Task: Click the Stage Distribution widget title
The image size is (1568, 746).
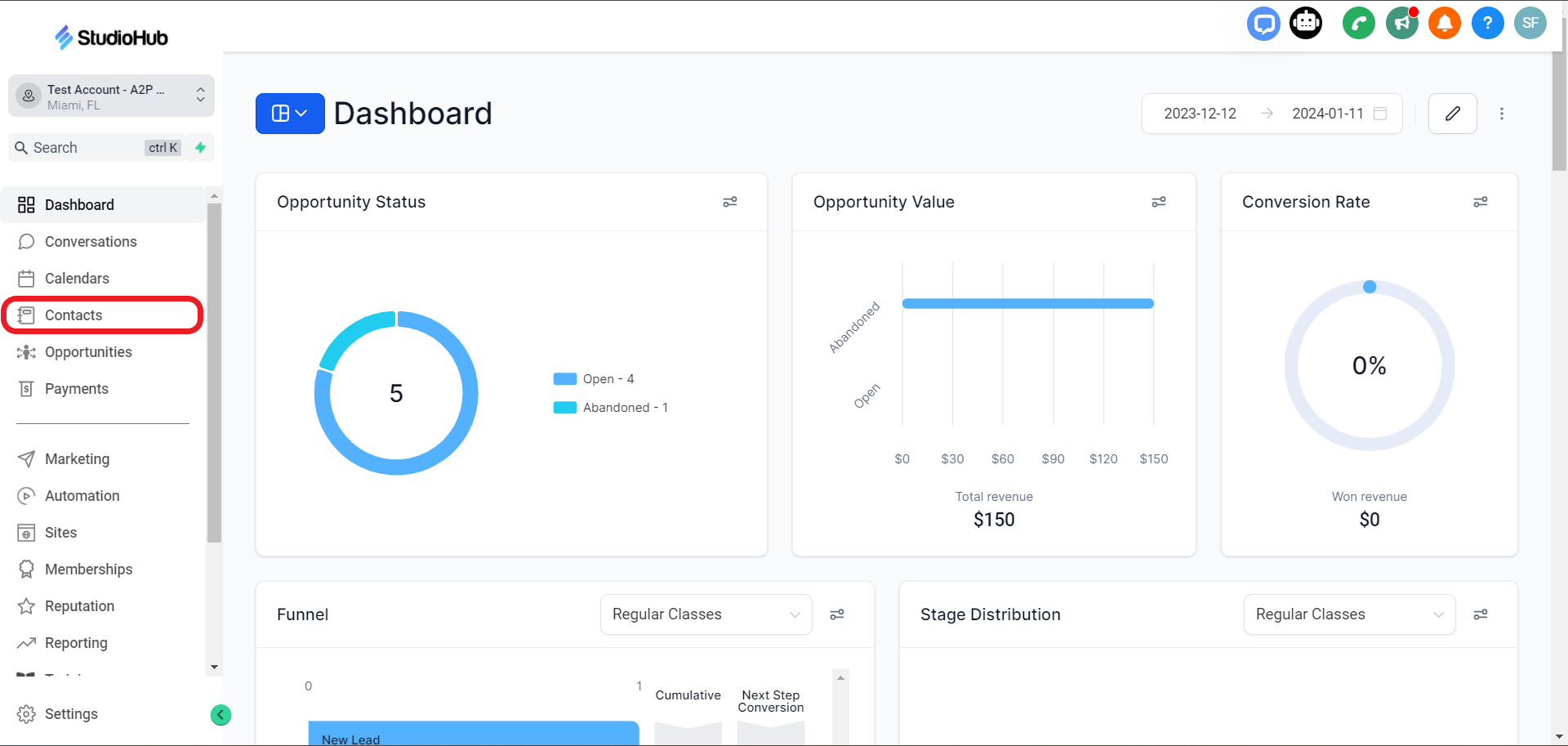Action: tap(991, 614)
